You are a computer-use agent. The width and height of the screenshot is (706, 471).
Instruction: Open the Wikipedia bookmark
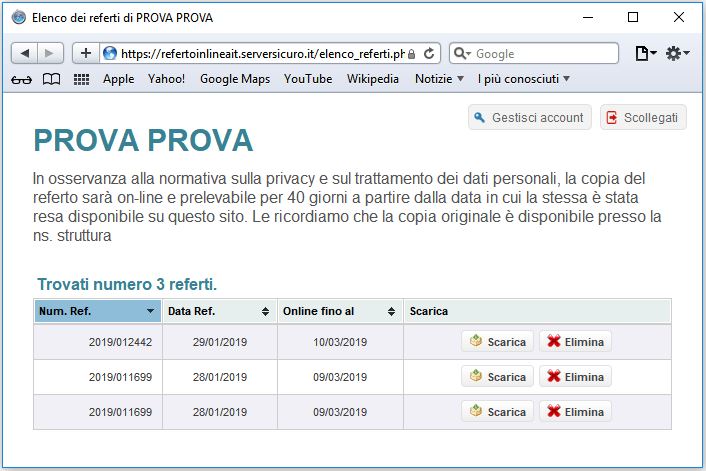372,79
